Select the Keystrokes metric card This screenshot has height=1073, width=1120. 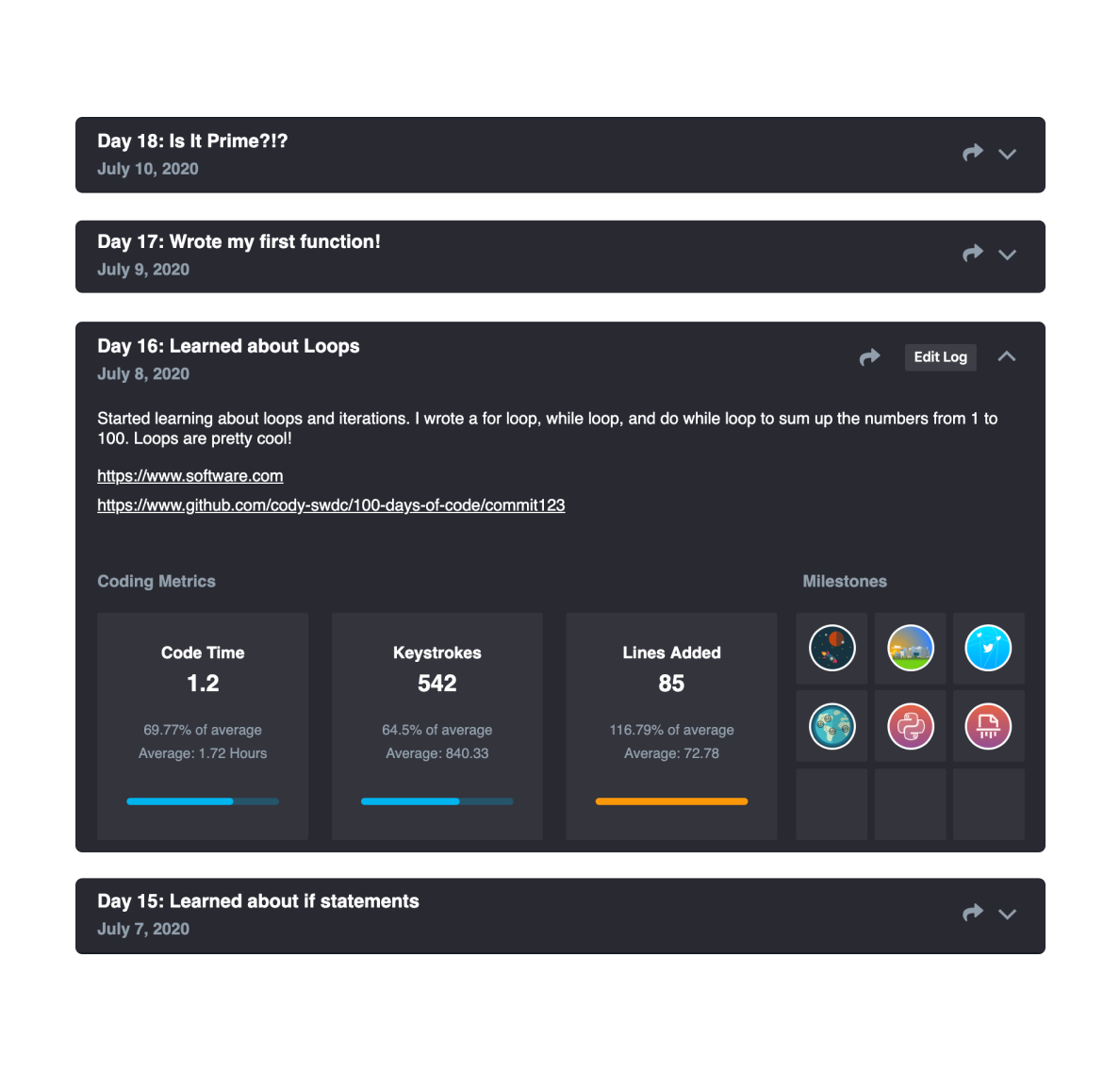click(436, 726)
